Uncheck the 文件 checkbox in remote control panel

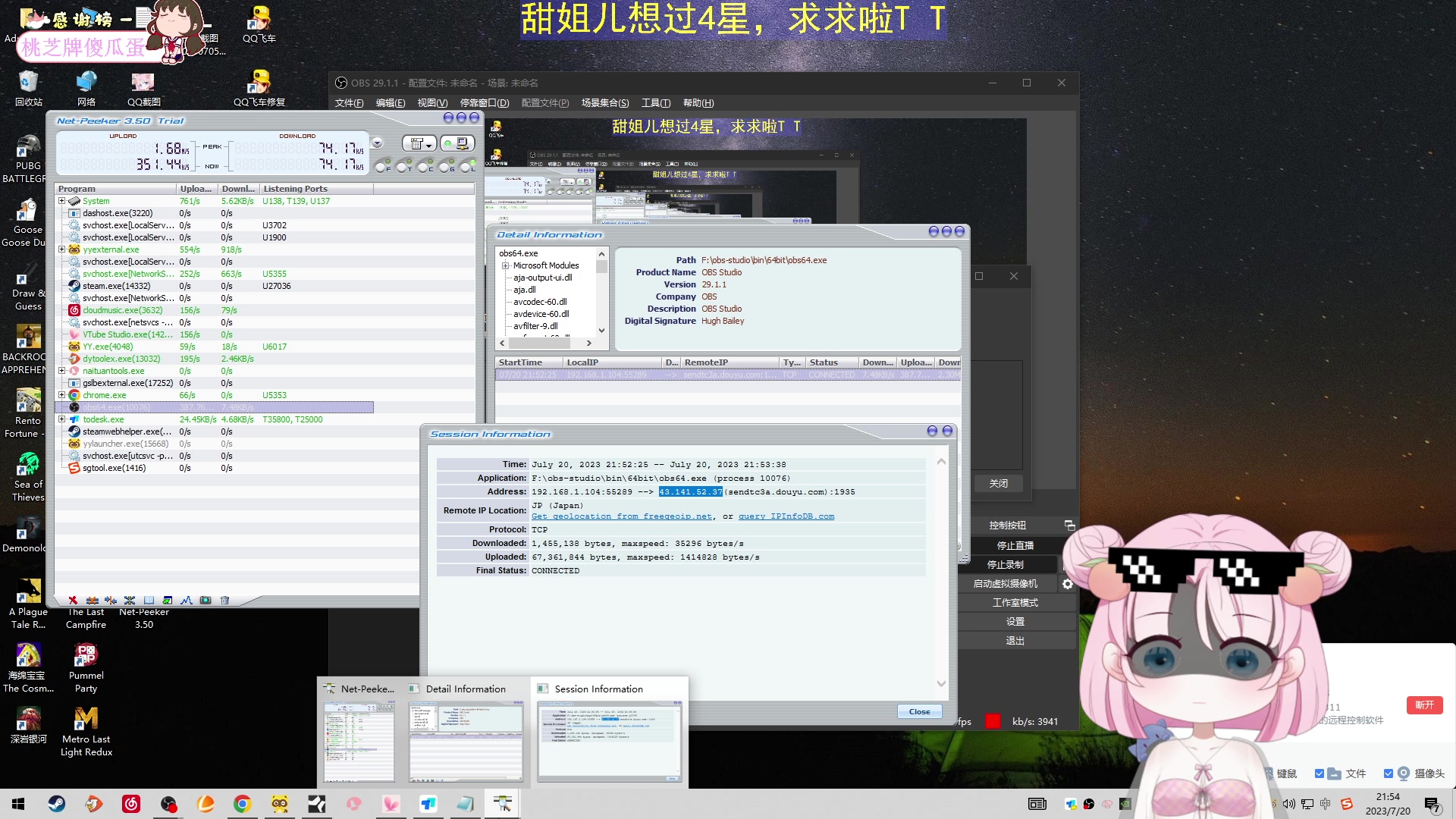[1319, 773]
